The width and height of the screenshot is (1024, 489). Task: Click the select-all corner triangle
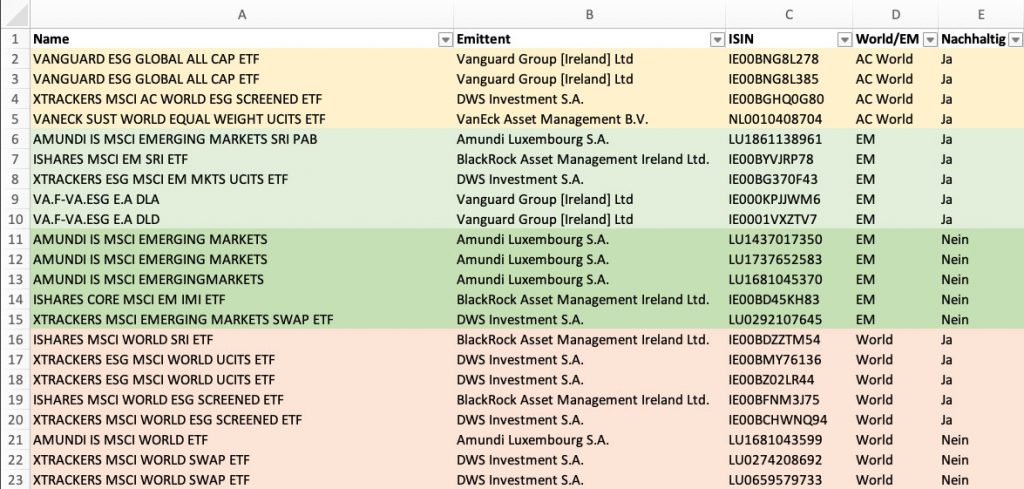coord(15,14)
